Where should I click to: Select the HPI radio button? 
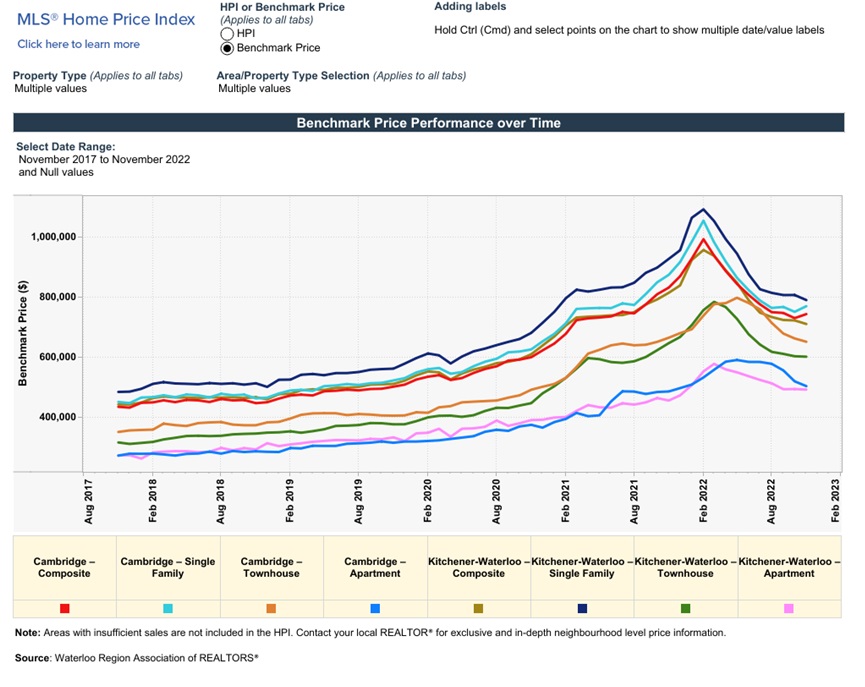point(227,34)
